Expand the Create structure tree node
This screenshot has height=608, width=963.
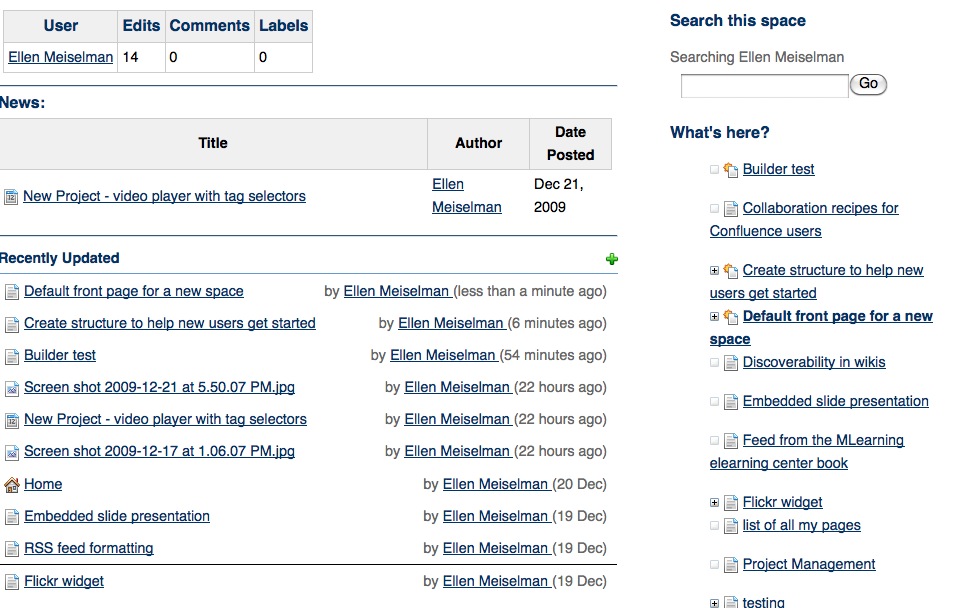714,271
